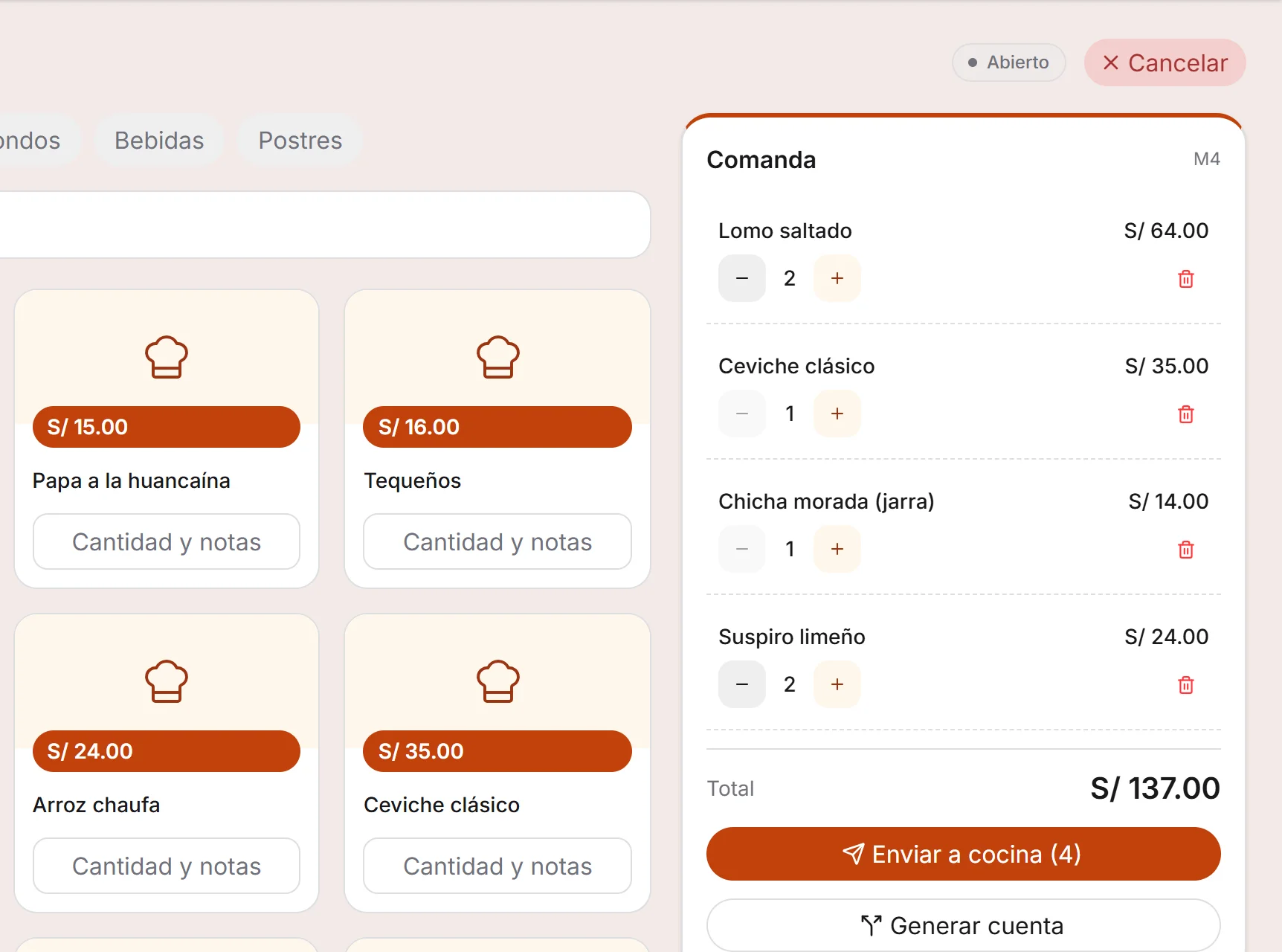Increase Lomo saltado quantity with plus
The width and height of the screenshot is (1282, 952).
837,278
